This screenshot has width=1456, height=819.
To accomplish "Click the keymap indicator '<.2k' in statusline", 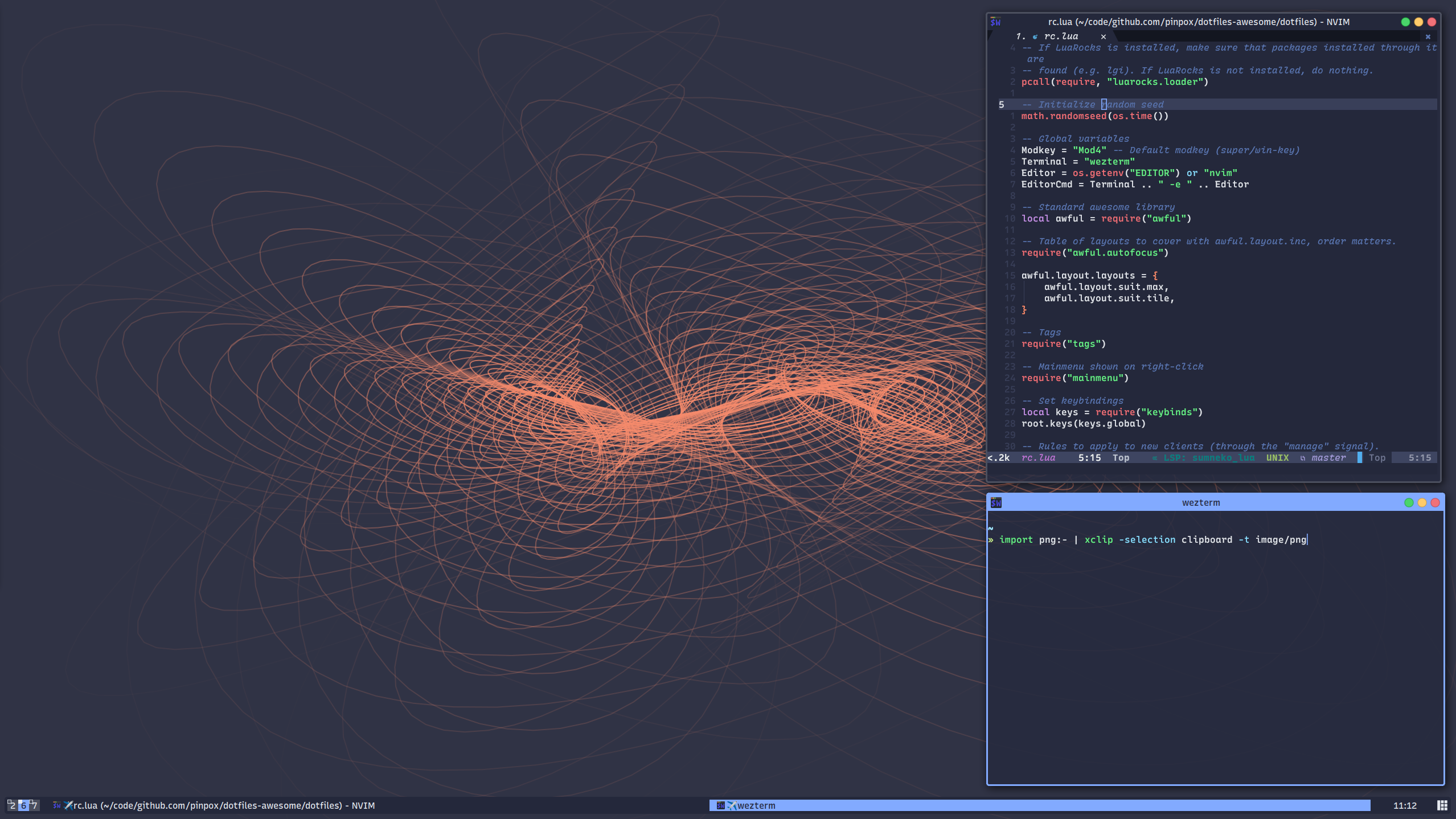I will 998,457.
